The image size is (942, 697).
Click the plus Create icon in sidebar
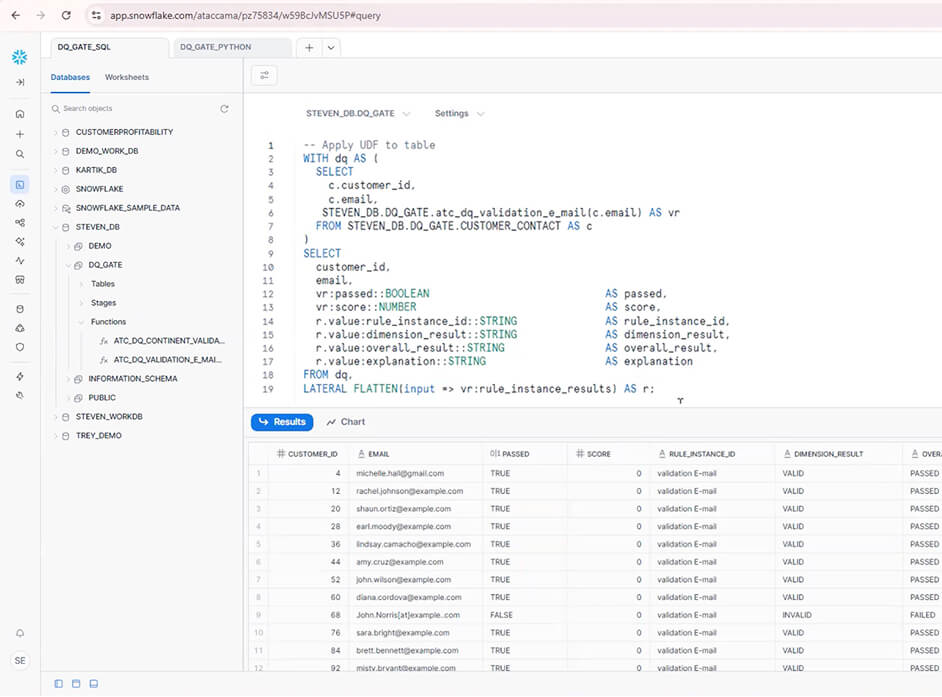click(x=20, y=134)
